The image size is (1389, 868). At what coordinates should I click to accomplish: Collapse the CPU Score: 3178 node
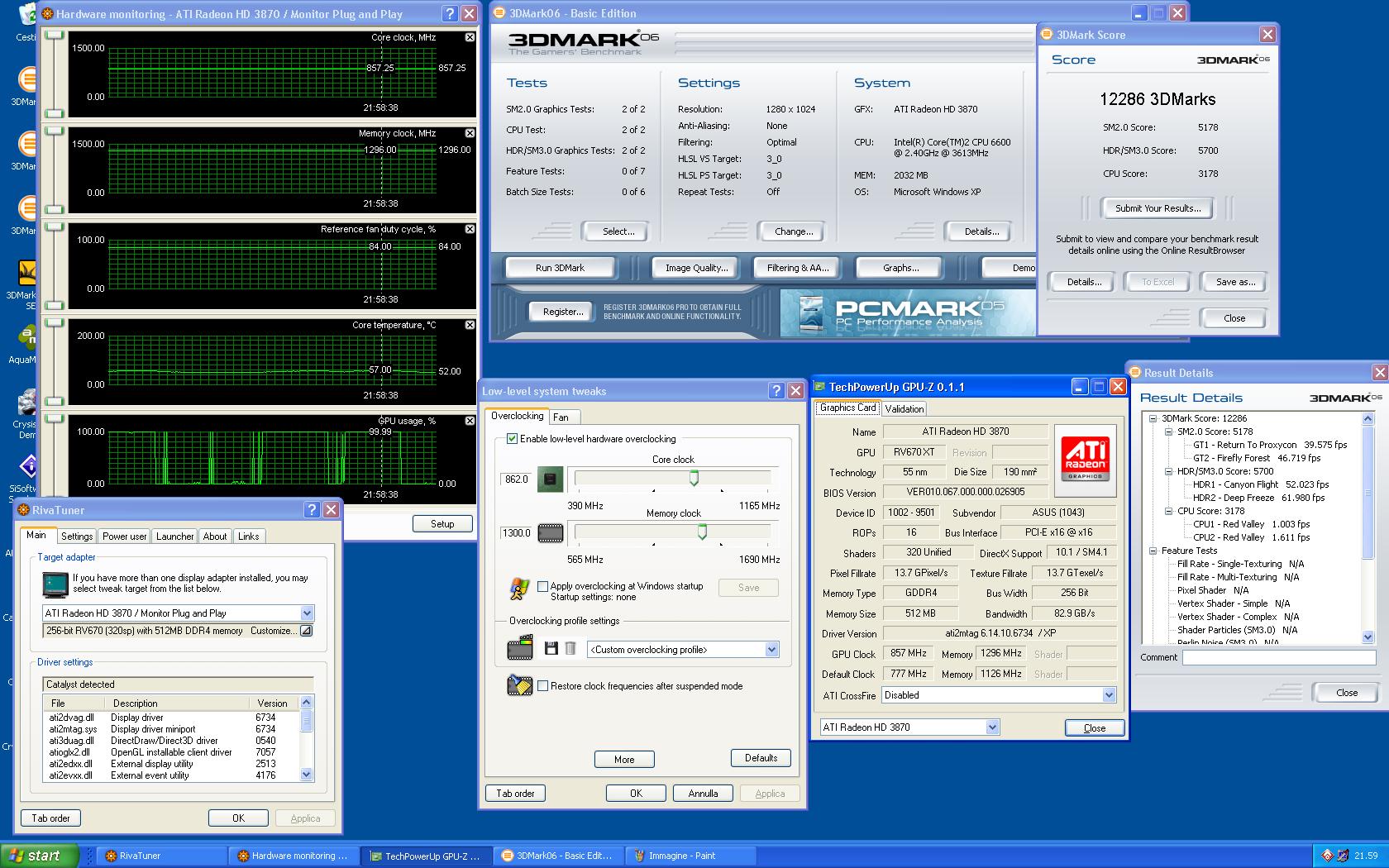1169,511
